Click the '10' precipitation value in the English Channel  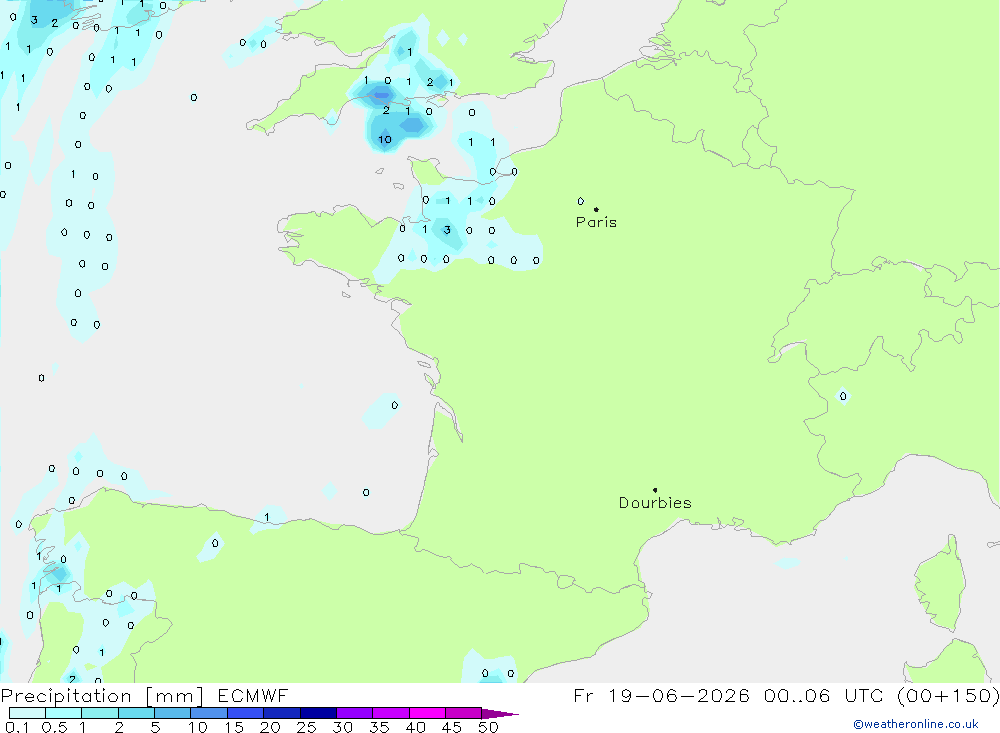point(385,140)
